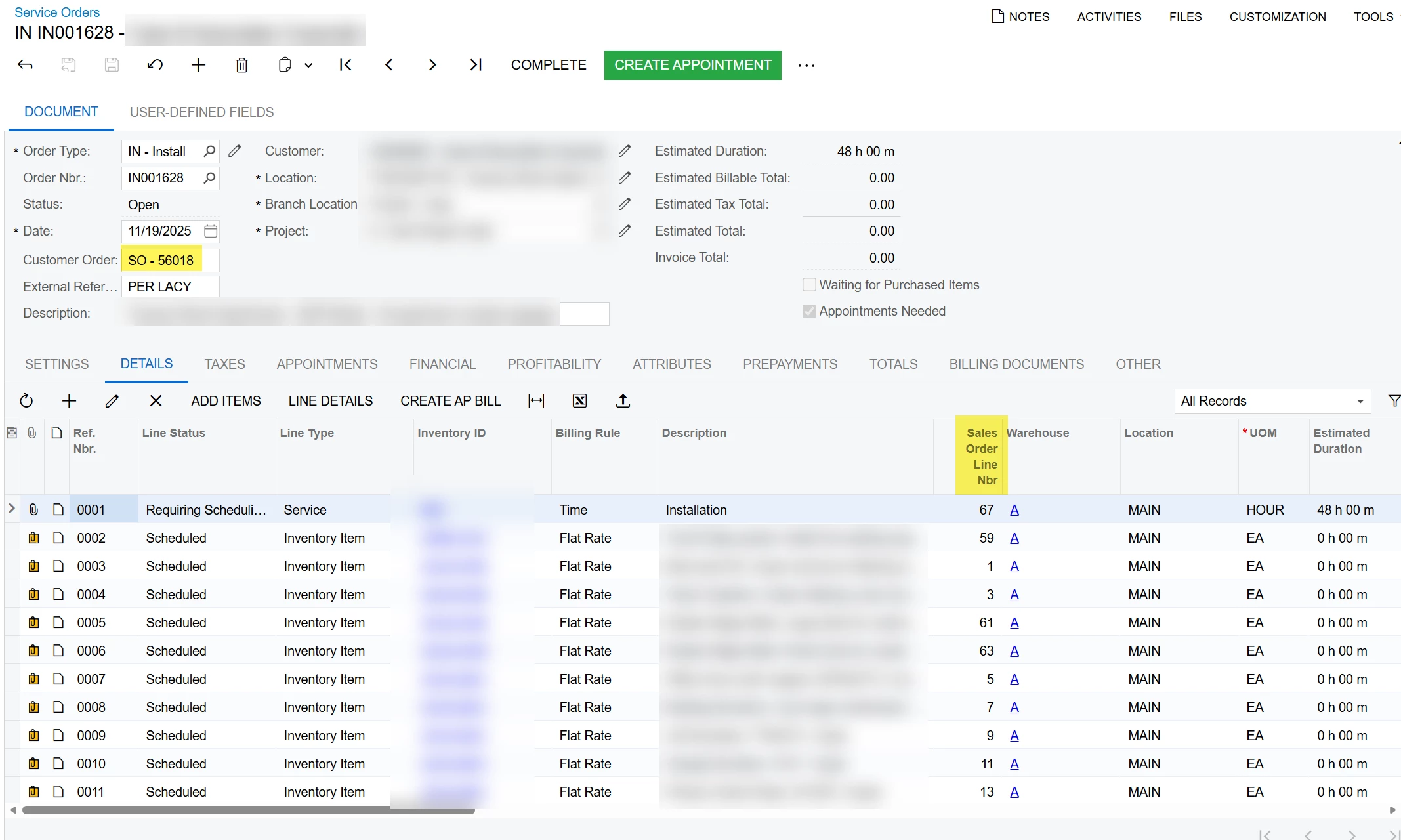This screenshot has height=840, width=1401.
Task: Click the horizontal grid scrollbar
Action: tap(248, 810)
